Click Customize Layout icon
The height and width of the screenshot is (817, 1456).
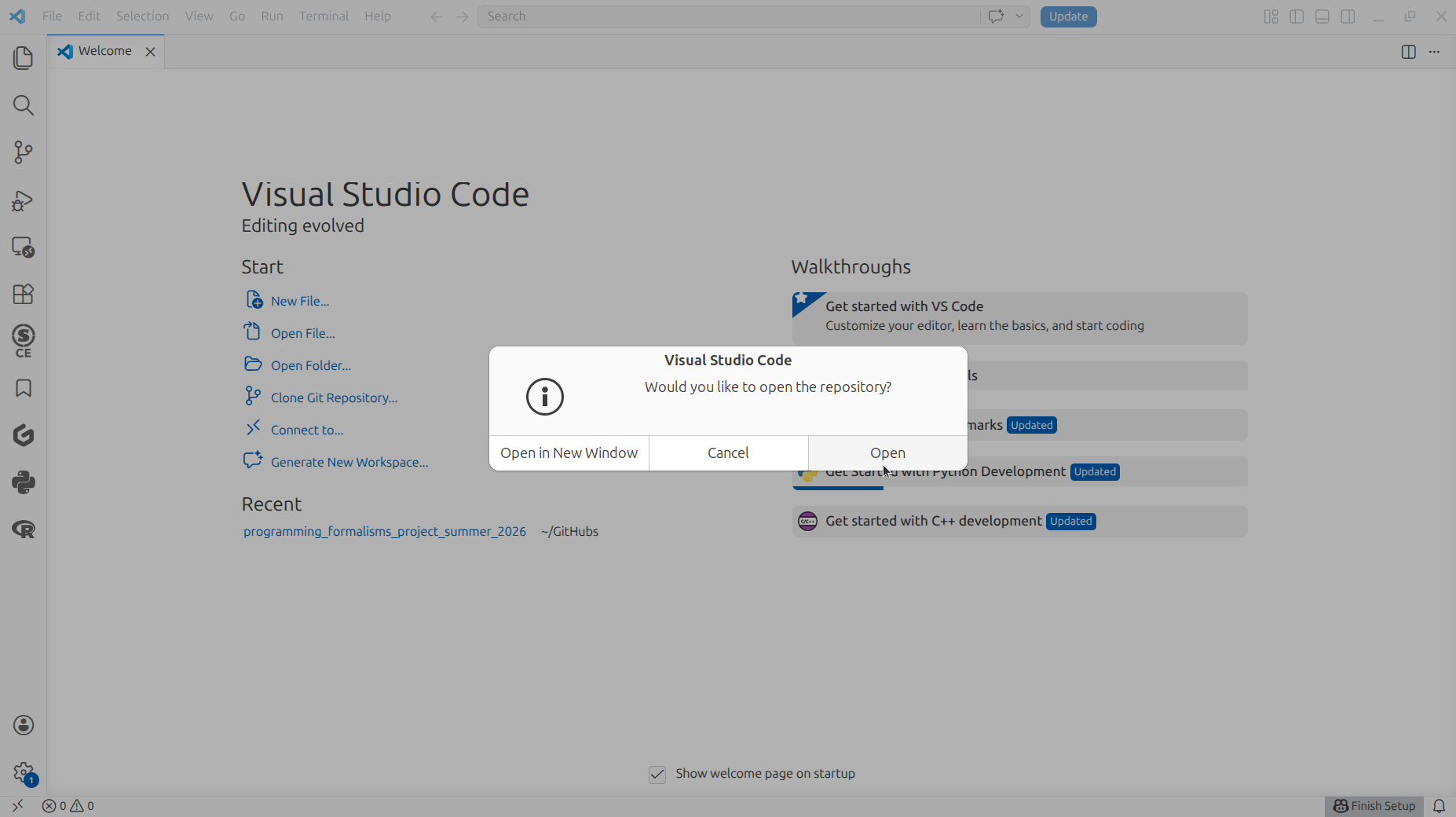click(x=1271, y=16)
